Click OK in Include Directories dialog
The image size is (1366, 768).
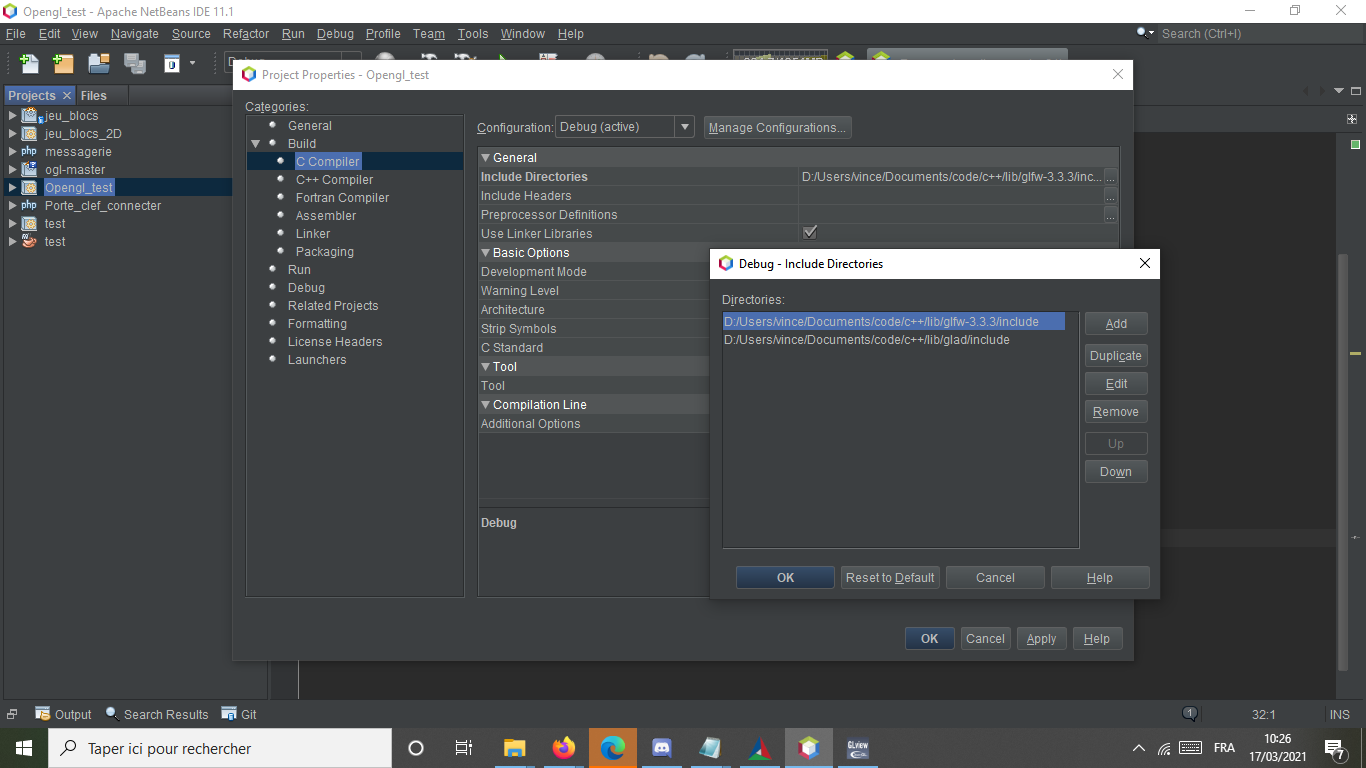785,578
